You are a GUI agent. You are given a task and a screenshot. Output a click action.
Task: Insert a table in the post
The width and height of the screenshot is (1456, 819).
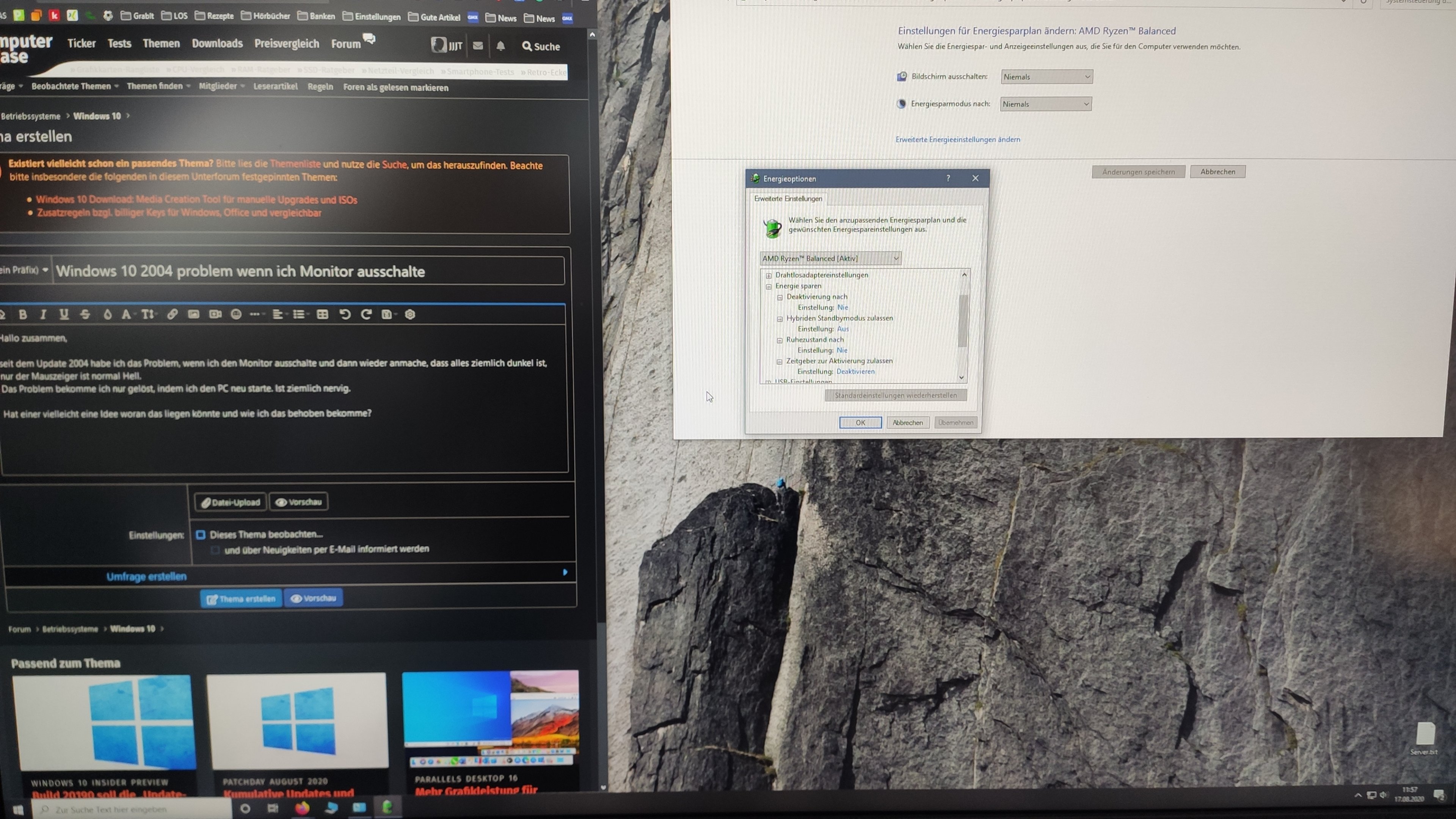pyautogui.click(x=322, y=314)
